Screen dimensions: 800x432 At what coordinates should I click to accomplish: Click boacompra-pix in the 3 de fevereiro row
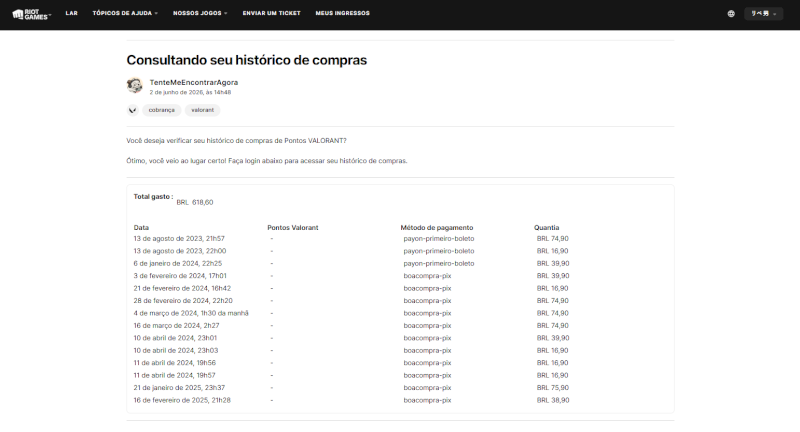click(x=428, y=276)
